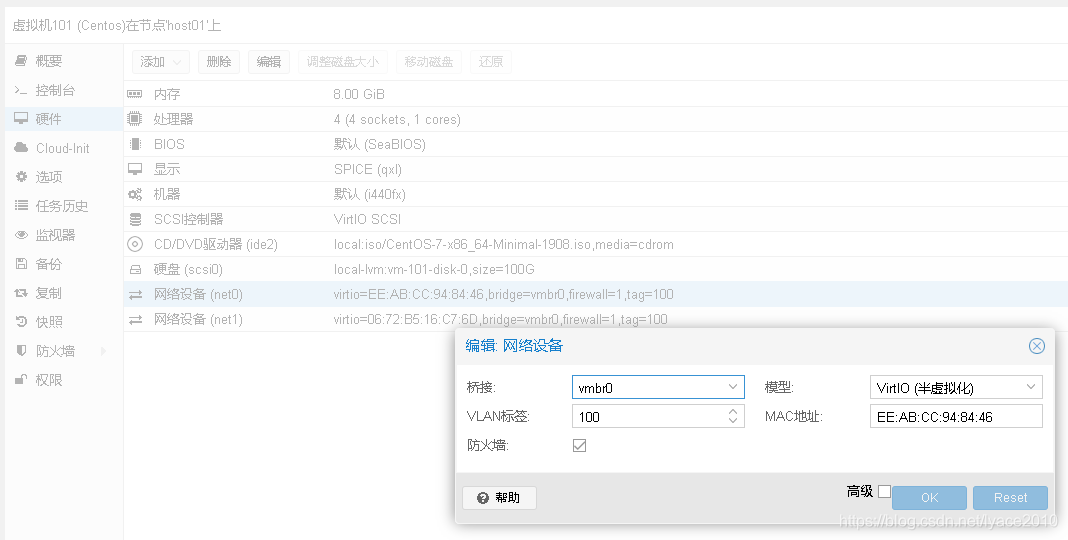Click the 调整磁盘大小 resize disk button

tap(343, 62)
